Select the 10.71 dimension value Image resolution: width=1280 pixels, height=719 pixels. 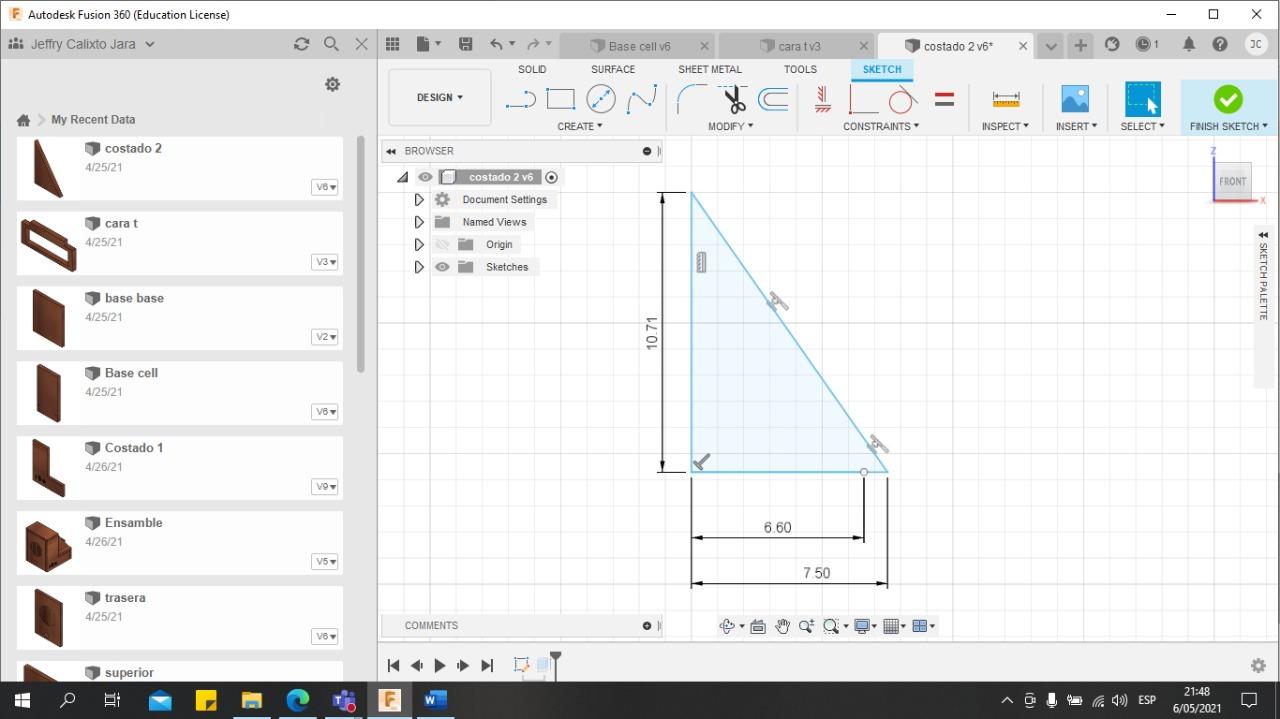652,332
